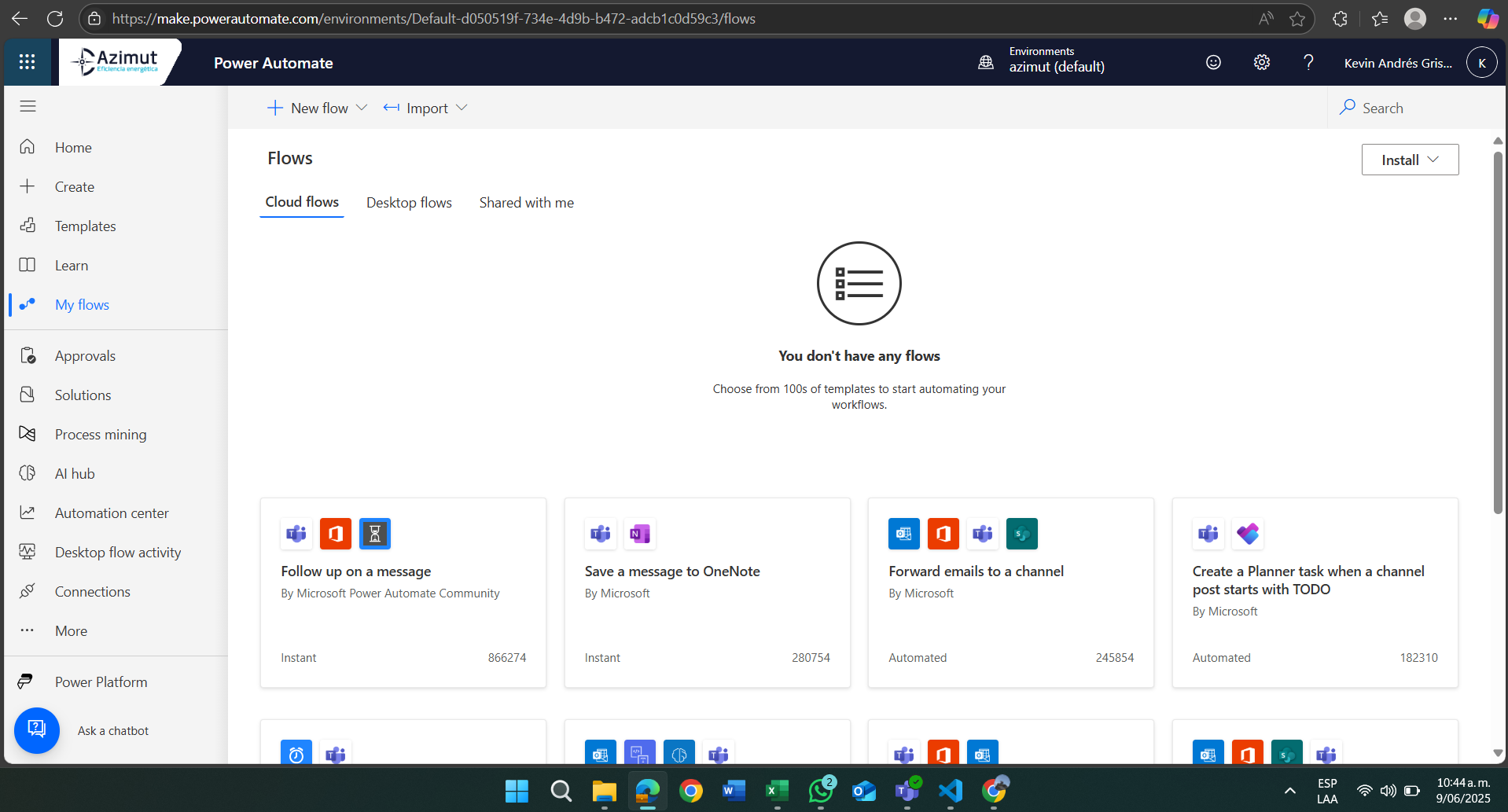Screen dimensions: 1508x812
Task: Click the scroll down arrow of page scrollbar
Action: 1498,753
